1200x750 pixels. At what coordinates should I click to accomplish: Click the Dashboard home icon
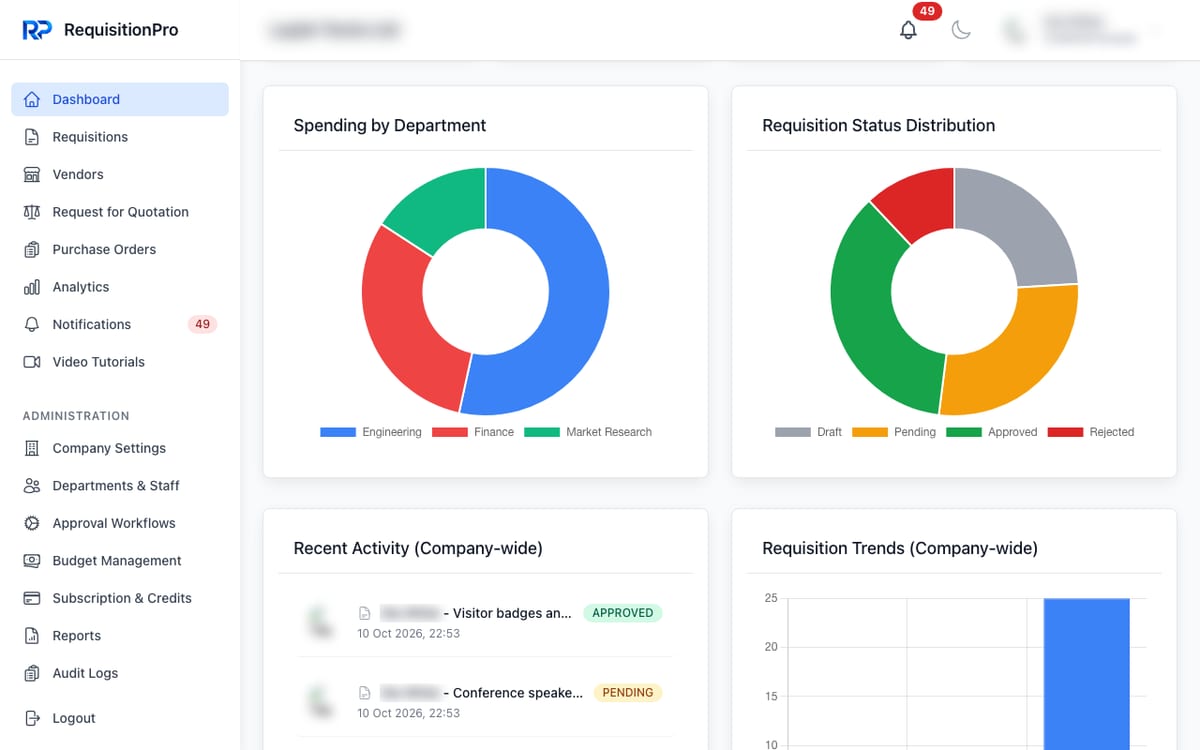click(32, 99)
